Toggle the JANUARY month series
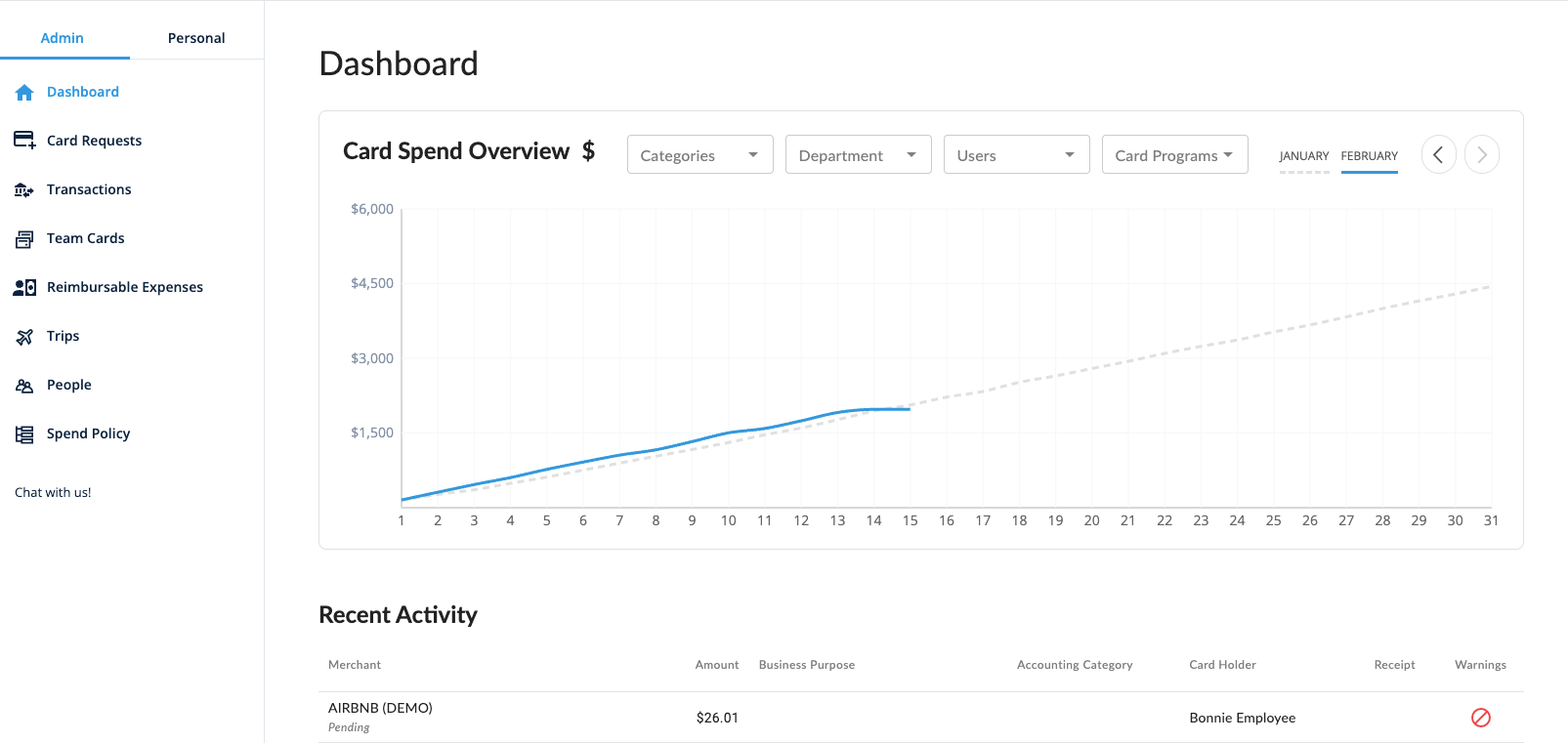Image resolution: width=1568 pixels, height=743 pixels. 1303,156
